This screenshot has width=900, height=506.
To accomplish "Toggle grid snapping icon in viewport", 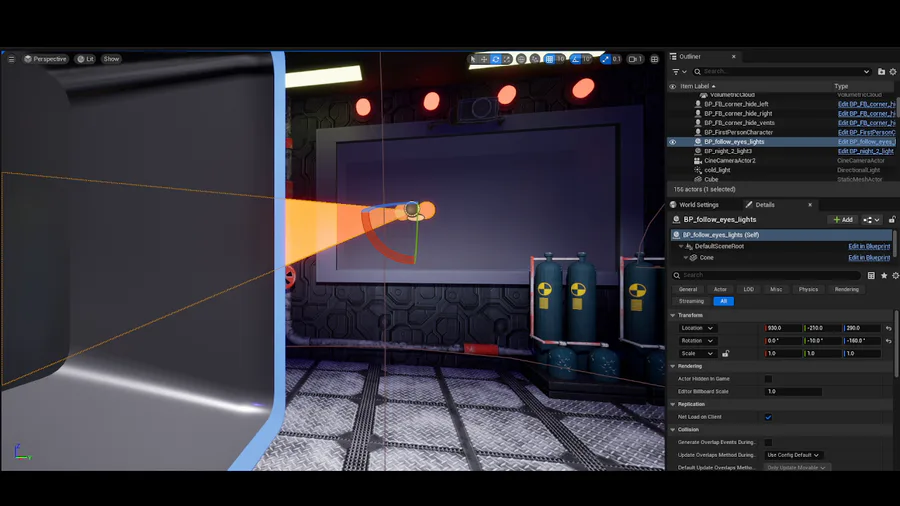I will point(549,59).
